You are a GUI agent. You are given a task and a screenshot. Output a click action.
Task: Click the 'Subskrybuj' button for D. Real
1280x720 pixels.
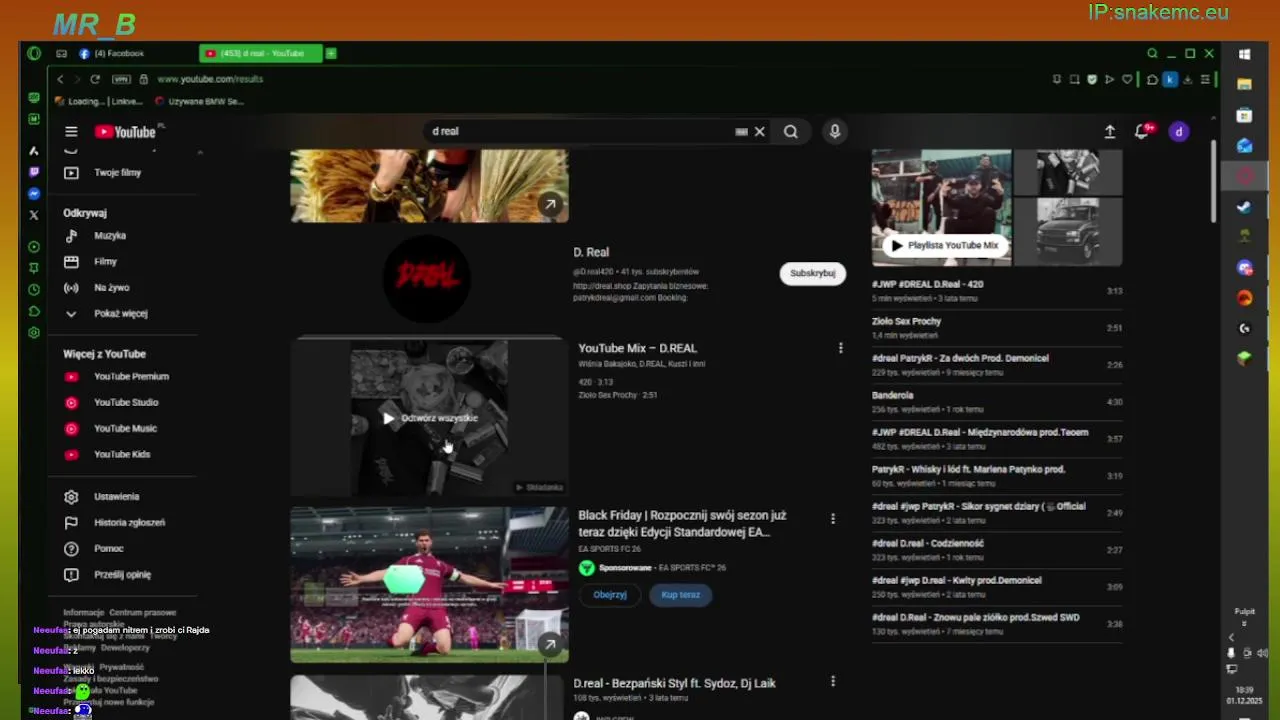pyautogui.click(x=812, y=273)
